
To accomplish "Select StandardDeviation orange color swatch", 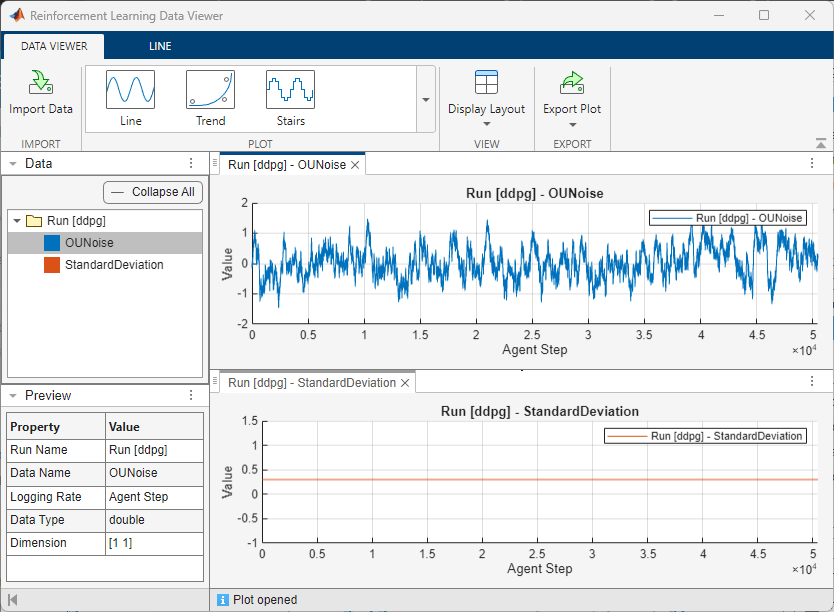I will point(52,265).
